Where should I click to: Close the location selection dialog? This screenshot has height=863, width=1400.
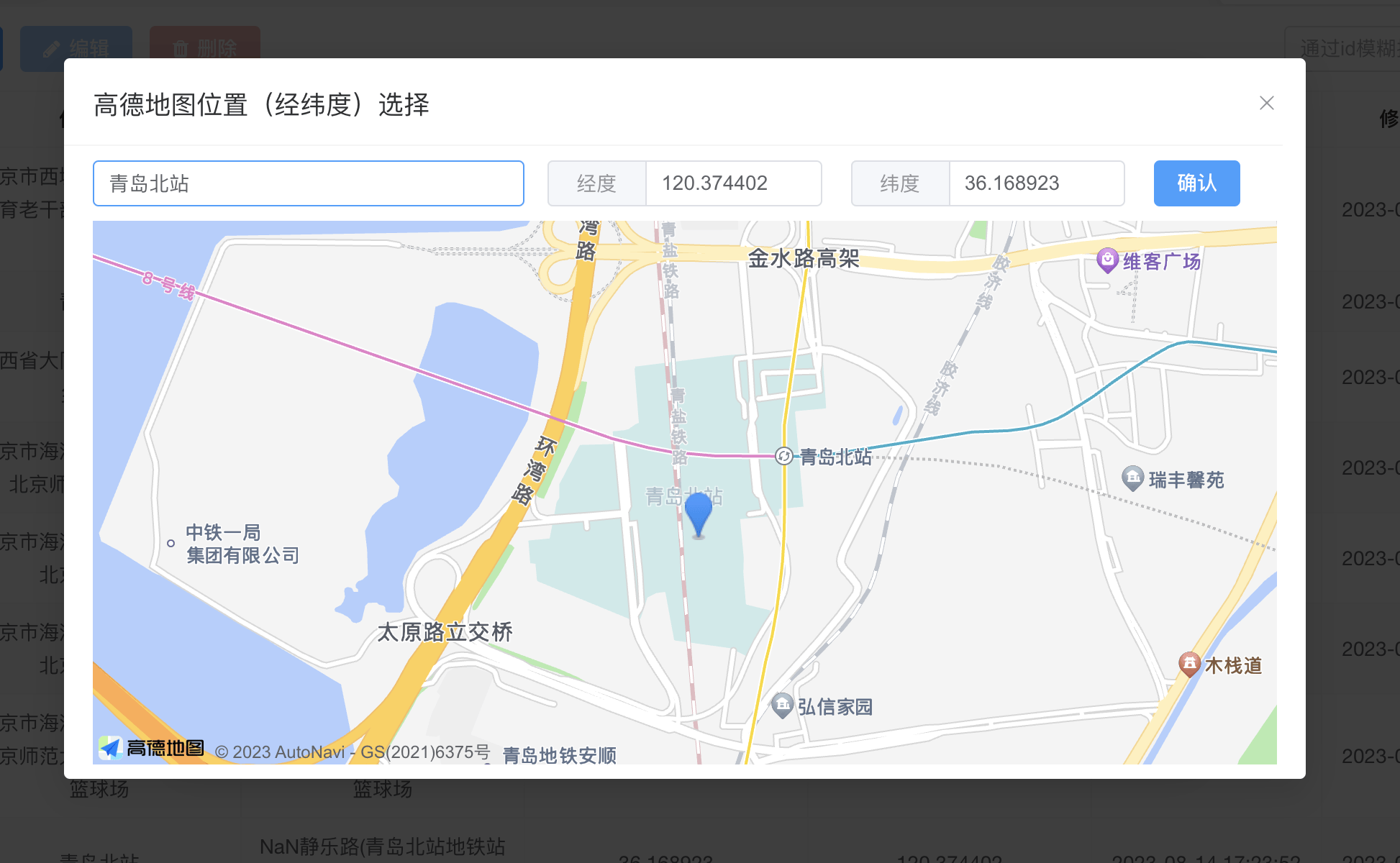pyautogui.click(x=1265, y=103)
